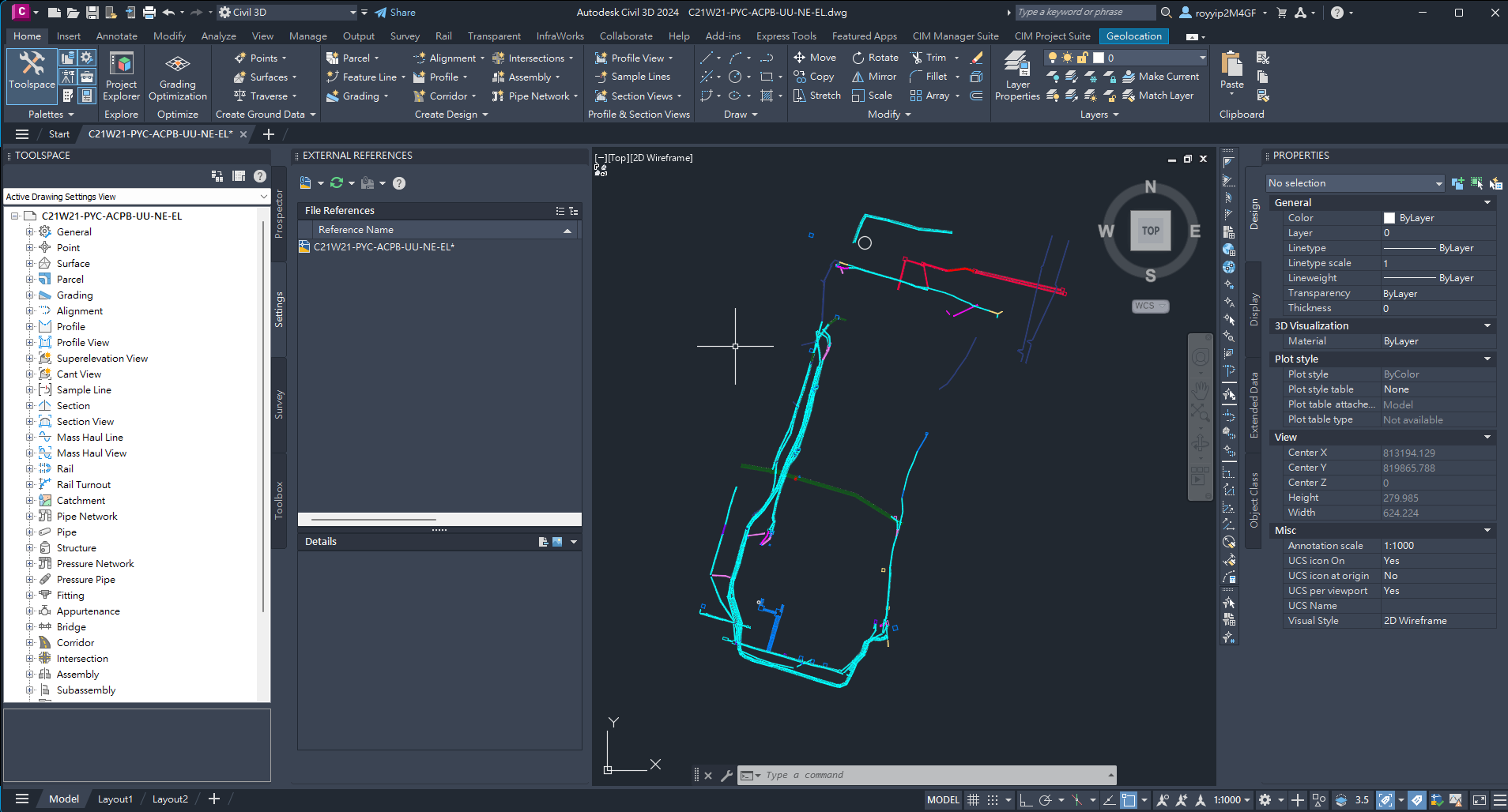The height and width of the screenshot is (812, 1508).
Task: Select the Mirror tool in Modify panel
Action: pos(873,77)
